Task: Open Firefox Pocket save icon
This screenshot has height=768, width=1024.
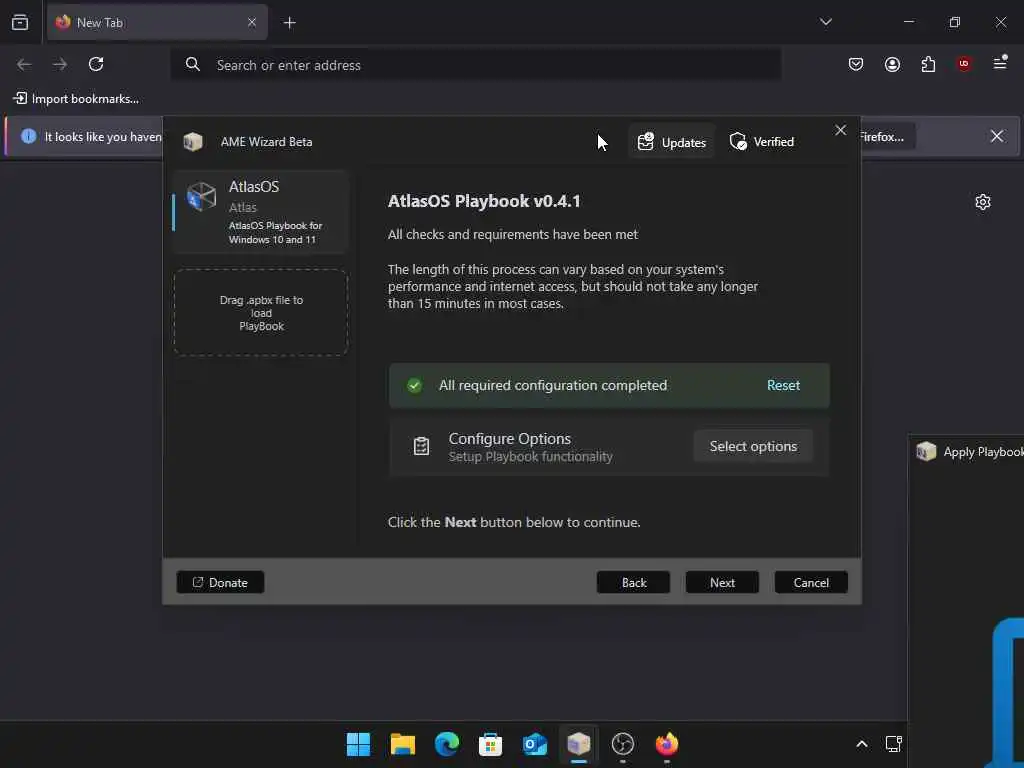Action: point(856,64)
